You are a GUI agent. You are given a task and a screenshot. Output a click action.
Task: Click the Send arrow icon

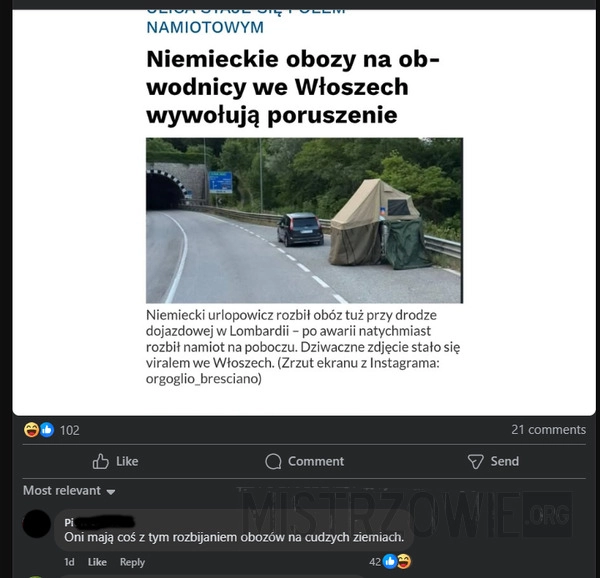pyautogui.click(x=476, y=461)
